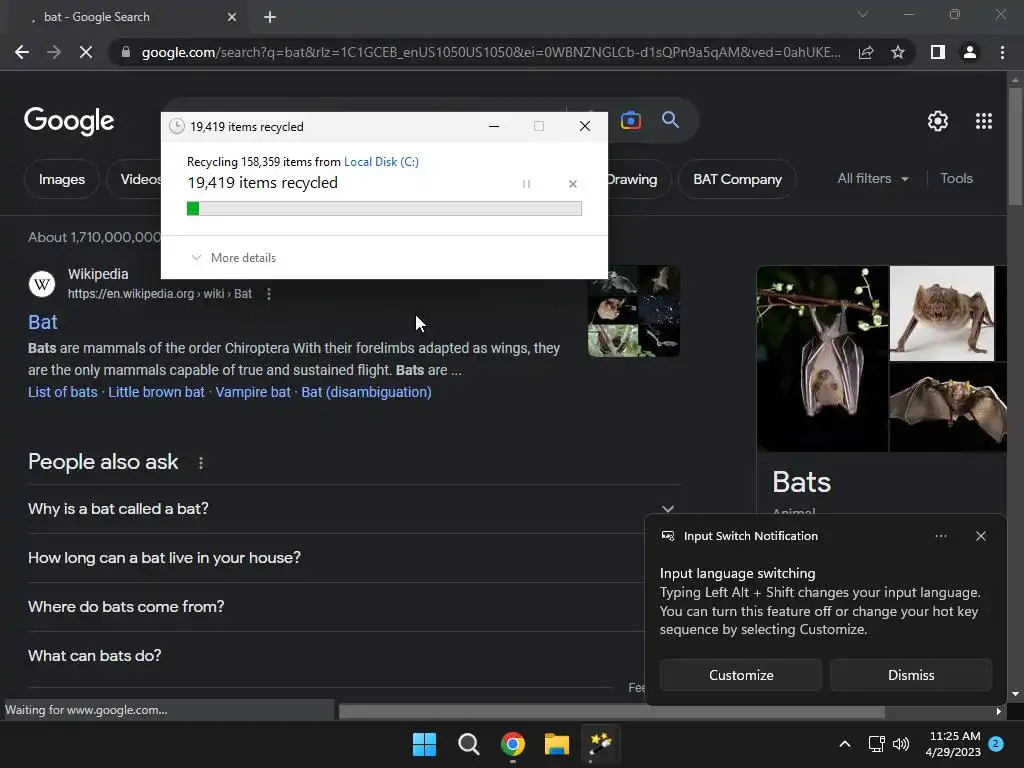Run search with the magnifier icon
Screen dimensions: 1024x768
pyautogui.click(x=670, y=120)
